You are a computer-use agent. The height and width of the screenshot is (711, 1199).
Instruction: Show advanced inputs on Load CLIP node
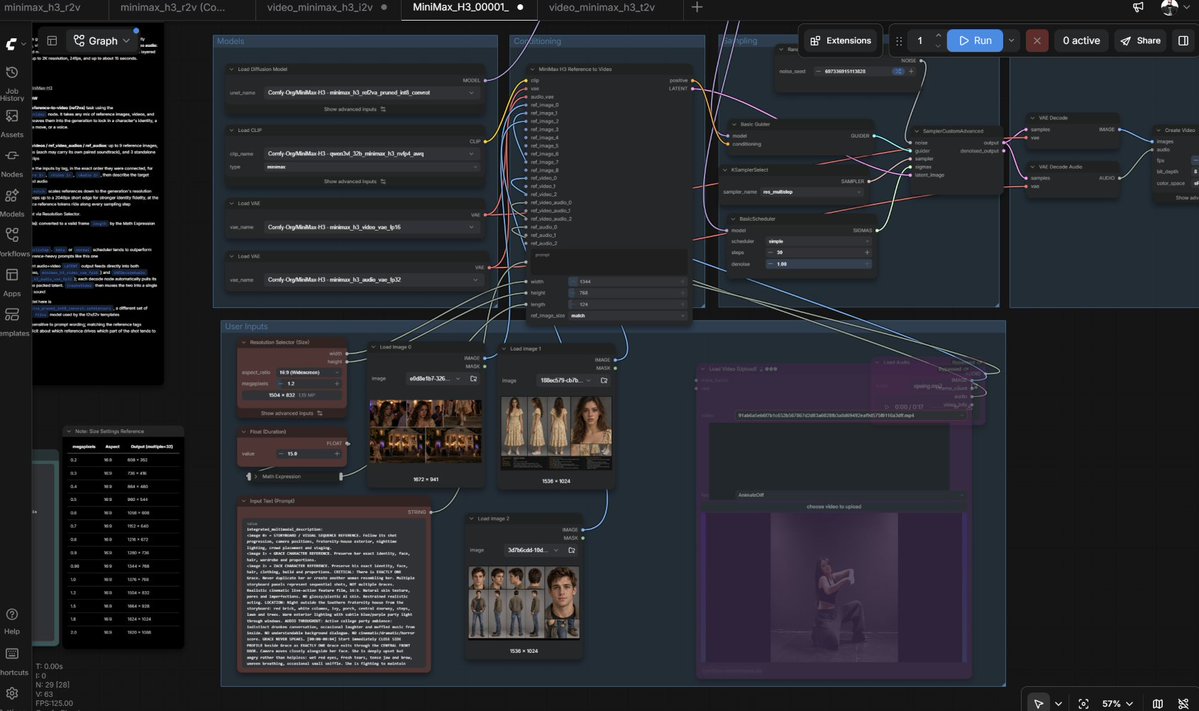point(355,181)
